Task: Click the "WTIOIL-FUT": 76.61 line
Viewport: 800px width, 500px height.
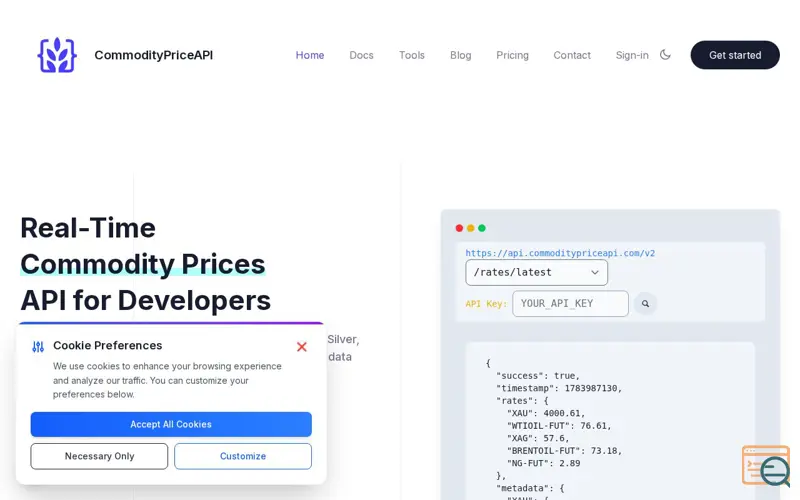Action: coord(559,426)
